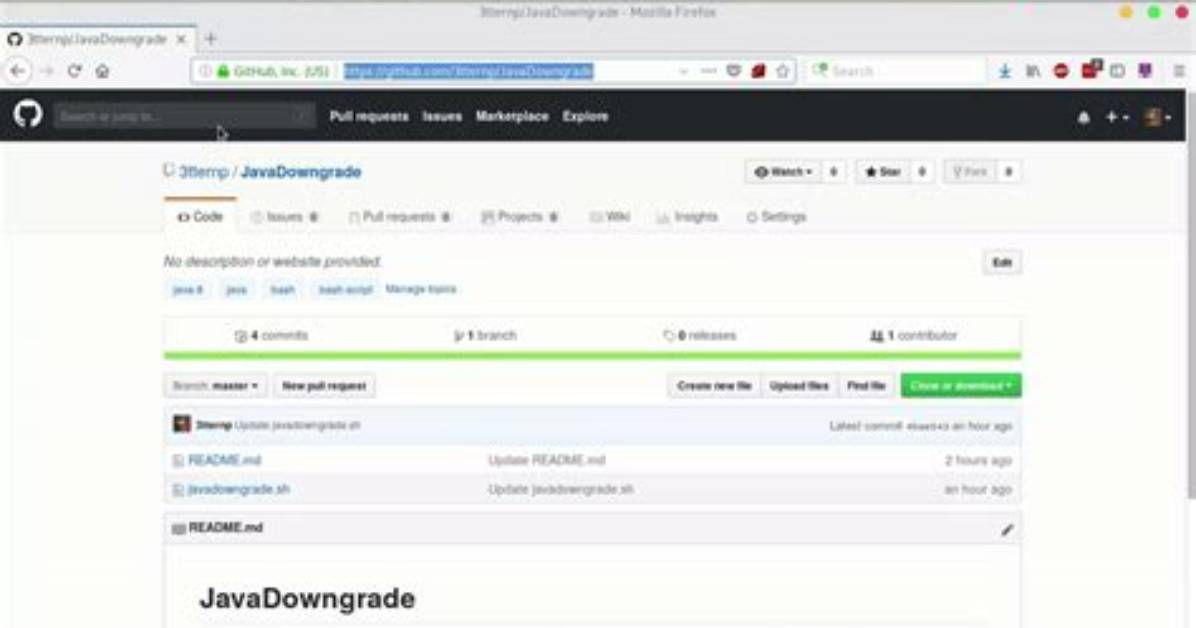Click the notifications bell icon
This screenshot has width=1196, height=628.
click(1083, 117)
